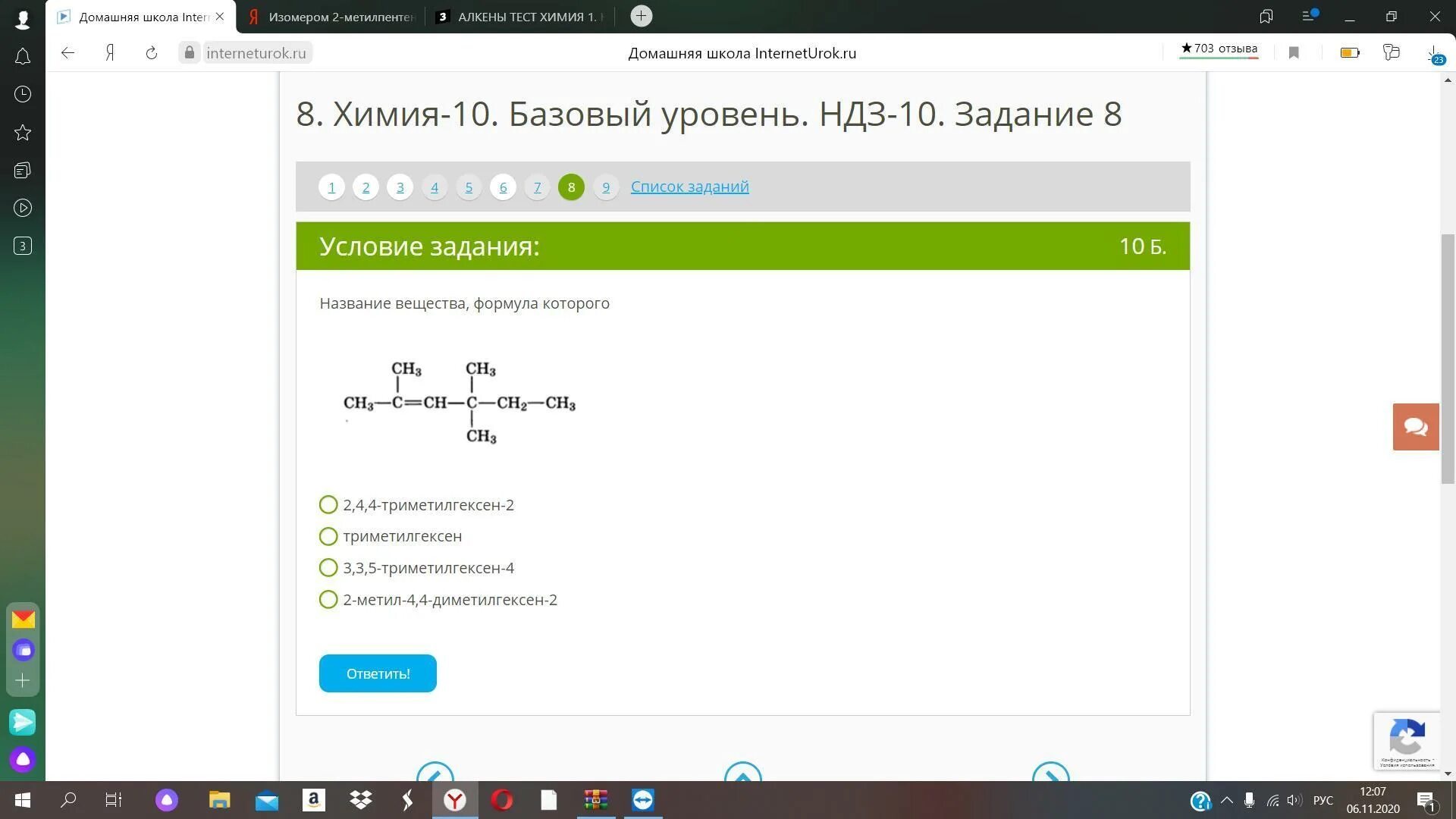Open favorites star icon in sidebar

click(x=23, y=133)
